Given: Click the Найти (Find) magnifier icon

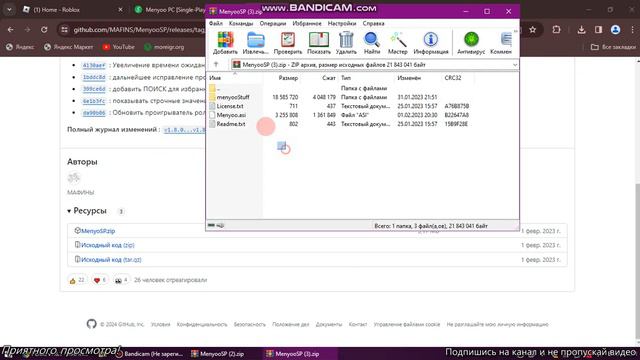Looking at the screenshot, I should point(372,43).
